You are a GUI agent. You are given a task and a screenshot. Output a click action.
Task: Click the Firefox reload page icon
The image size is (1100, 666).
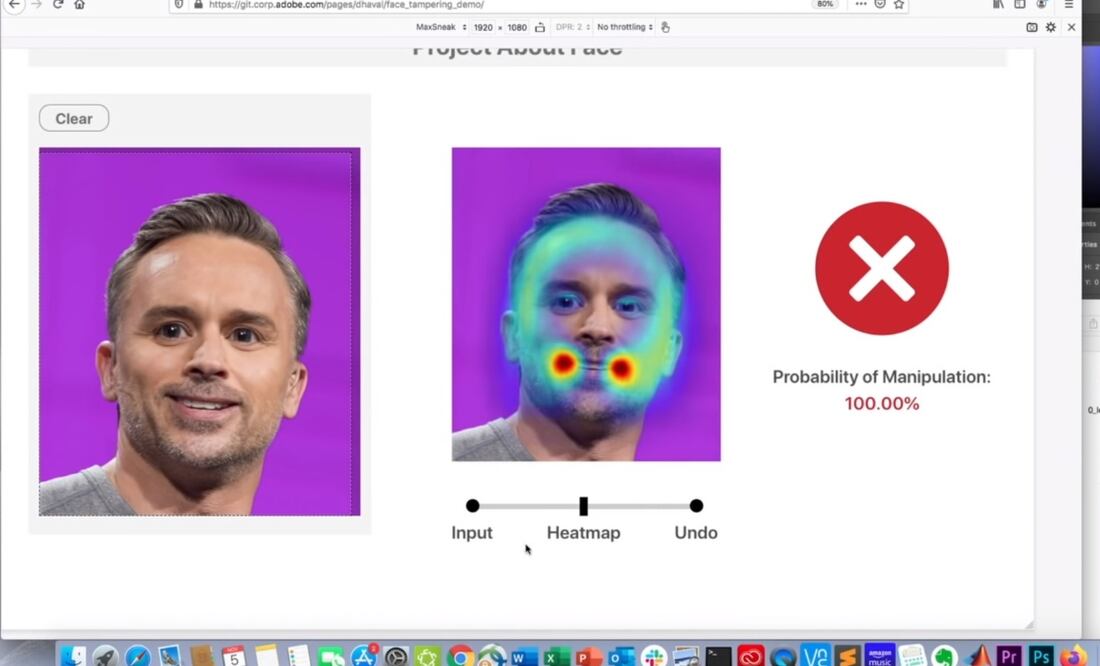(58, 4)
